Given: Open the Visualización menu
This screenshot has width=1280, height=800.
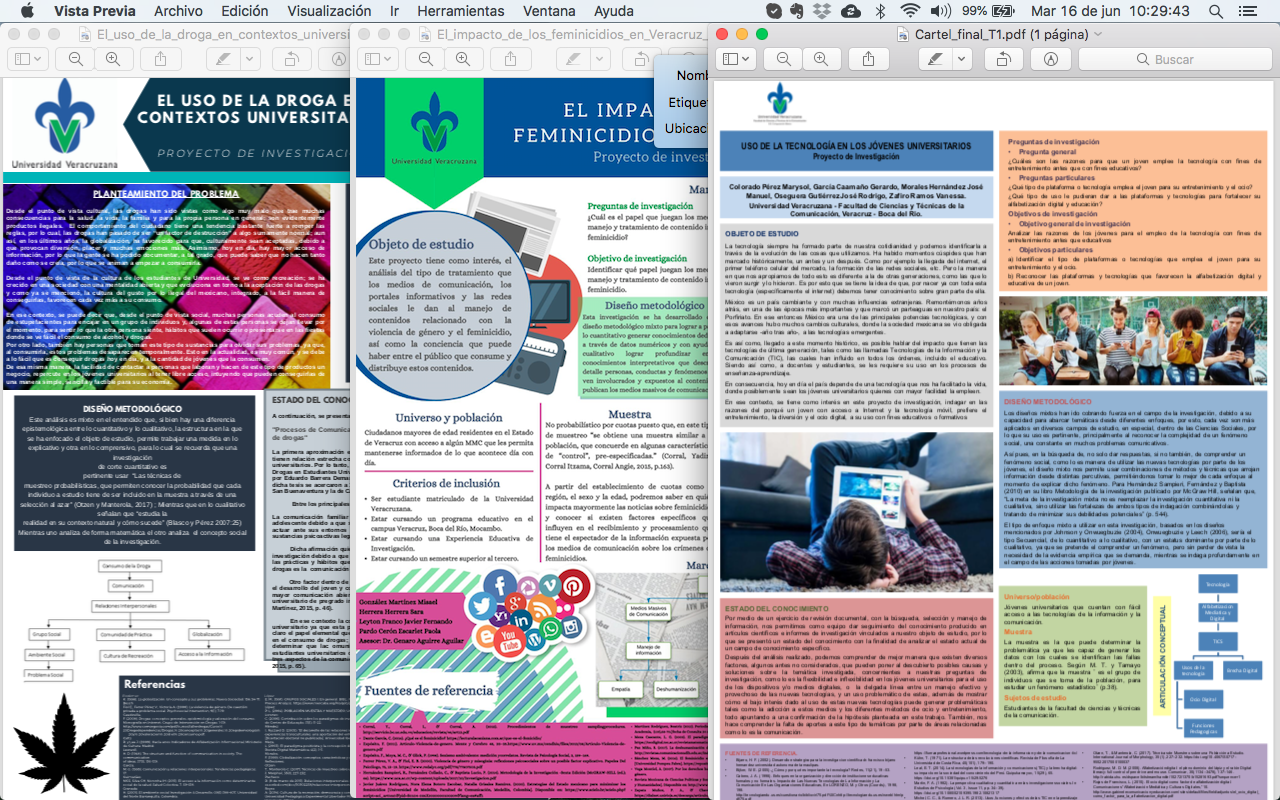Looking at the screenshot, I should [x=329, y=11].
